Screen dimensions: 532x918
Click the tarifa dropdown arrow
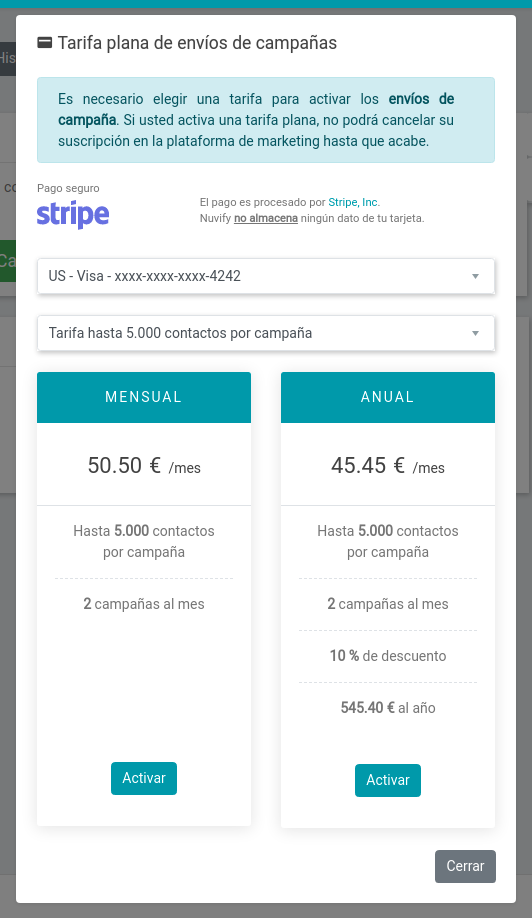coord(475,334)
